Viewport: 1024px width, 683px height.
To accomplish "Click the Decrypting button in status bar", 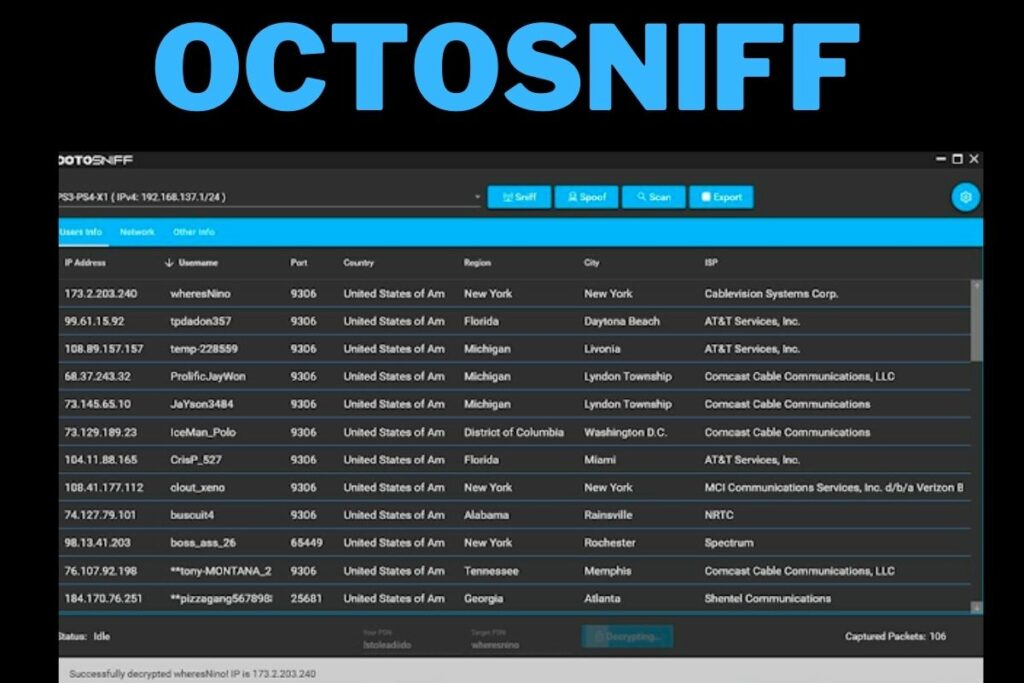I will click(627, 636).
